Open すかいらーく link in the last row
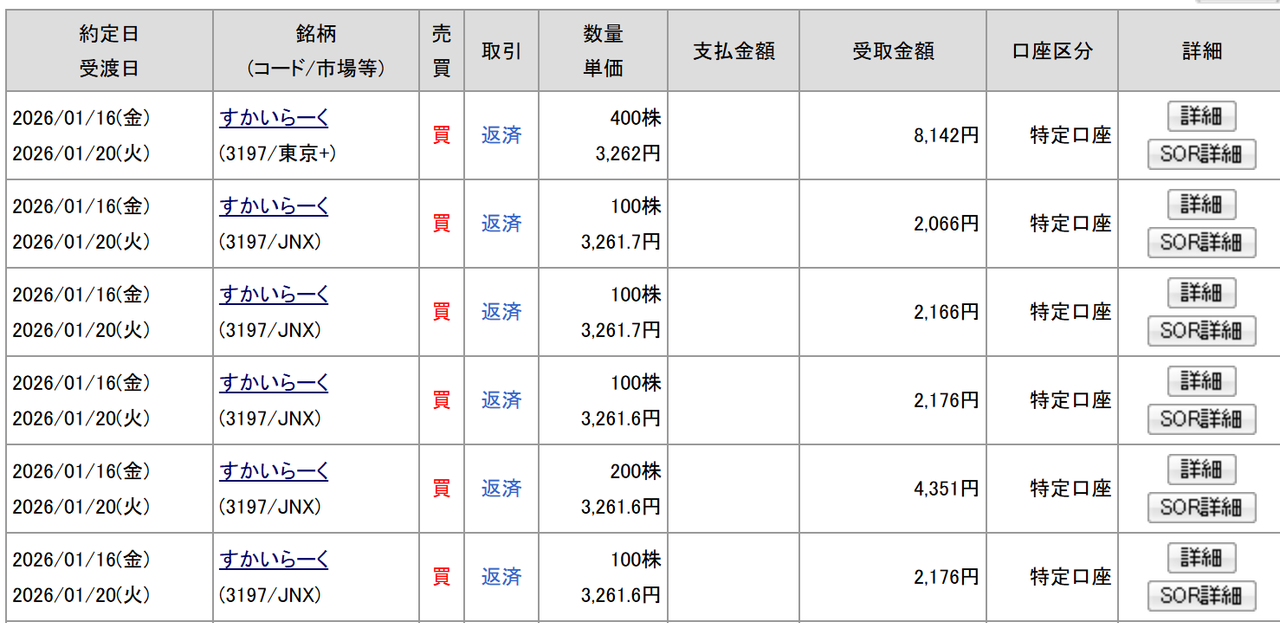Viewport: 1280px width, 623px height. [x=274, y=558]
